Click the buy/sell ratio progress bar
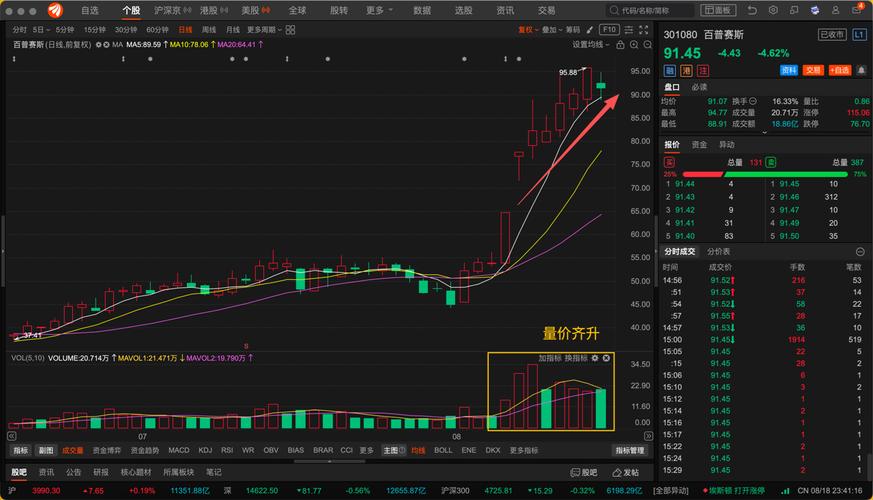873x500 pixels. (x=766, y=174)
